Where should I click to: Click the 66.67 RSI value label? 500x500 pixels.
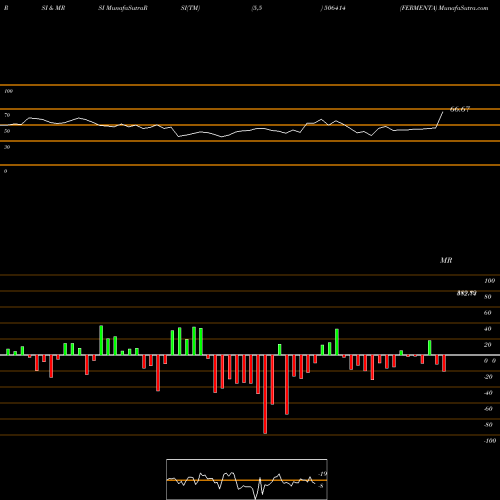460,109
